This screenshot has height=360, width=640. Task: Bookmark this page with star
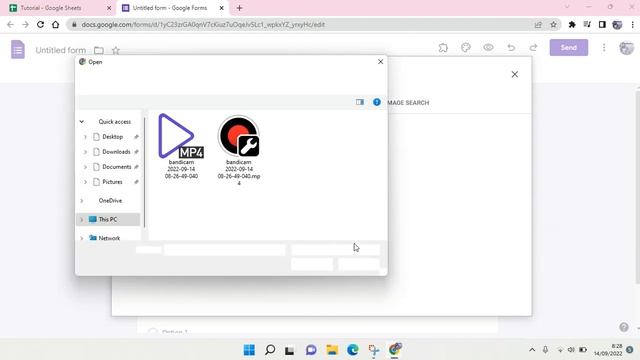point(553,25)
